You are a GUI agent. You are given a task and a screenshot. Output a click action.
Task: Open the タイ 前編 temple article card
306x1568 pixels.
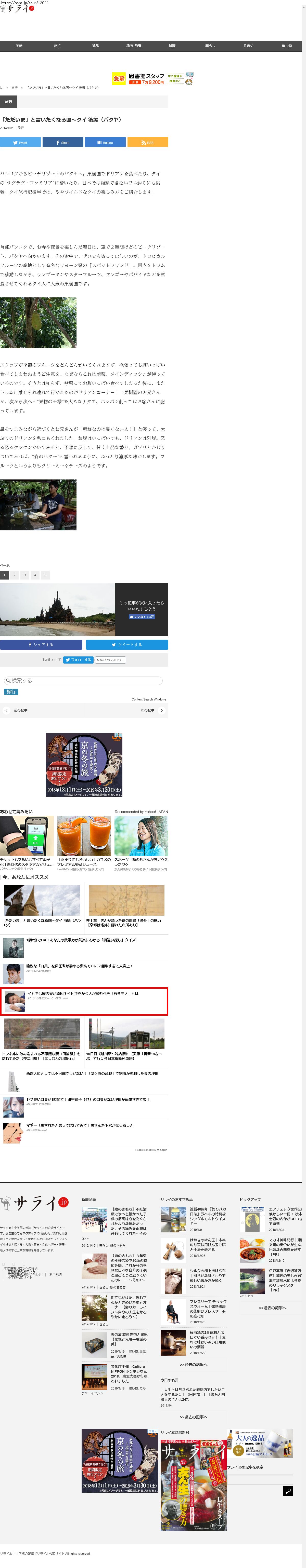coord(42,906)
